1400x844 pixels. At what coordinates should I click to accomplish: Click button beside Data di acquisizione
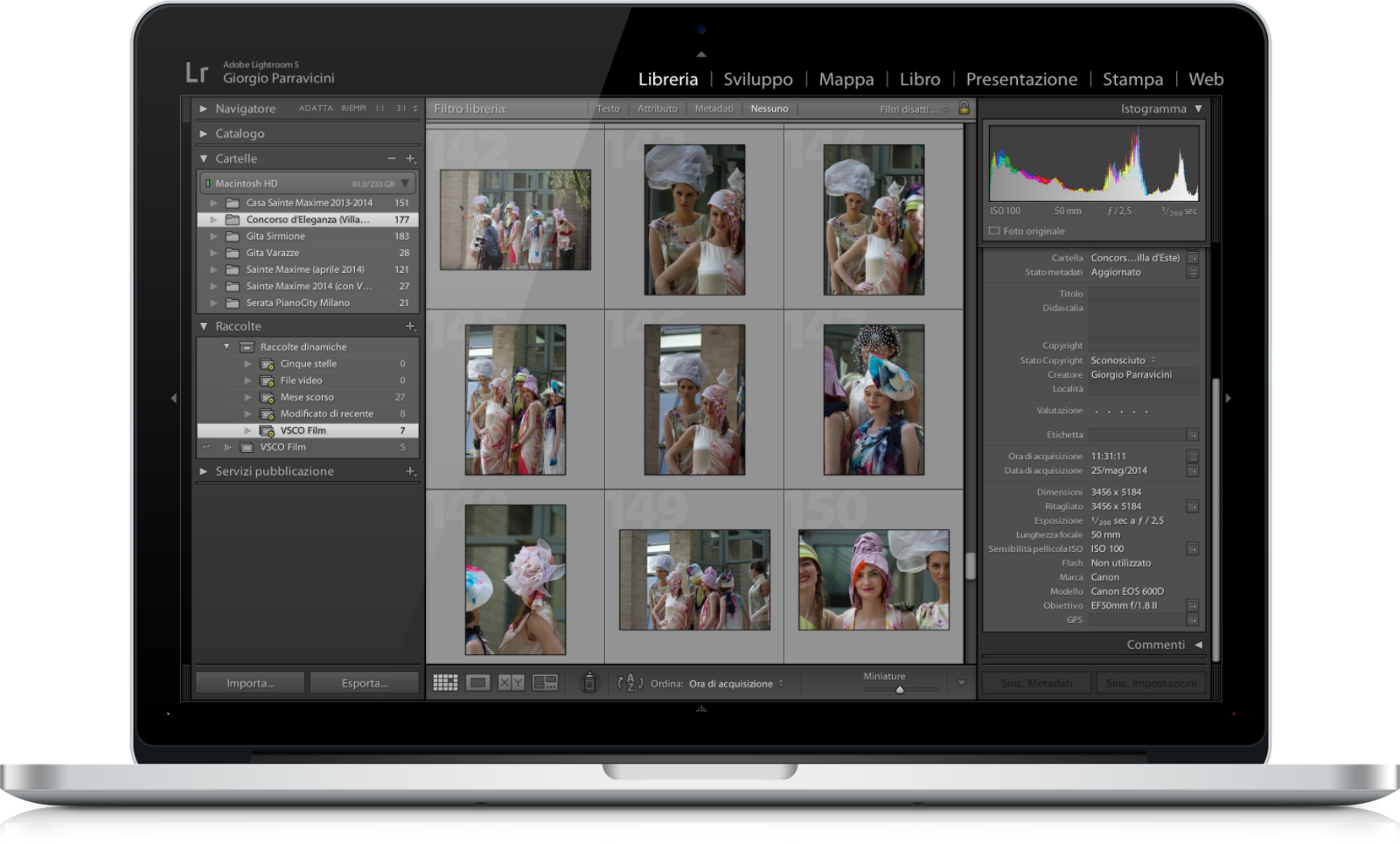coord(1193,471)
